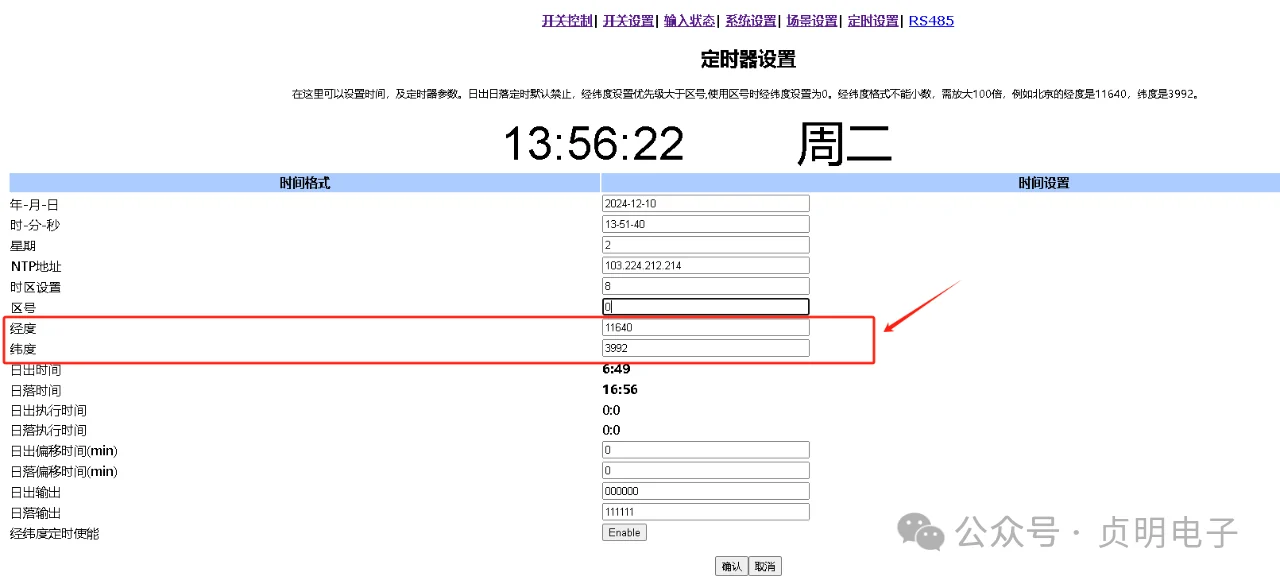Open the 开关控制 navigation link

coord(567,20)
